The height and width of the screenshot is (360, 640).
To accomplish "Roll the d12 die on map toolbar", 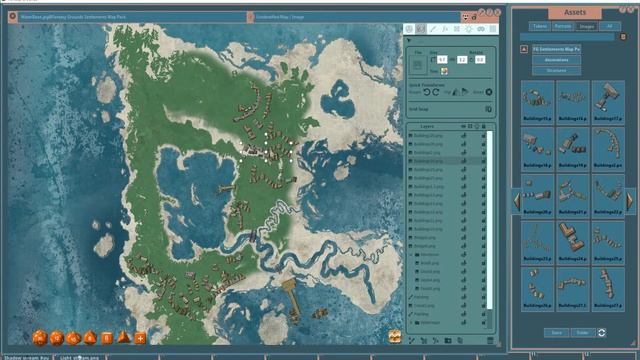I will [x=57, y=338].
